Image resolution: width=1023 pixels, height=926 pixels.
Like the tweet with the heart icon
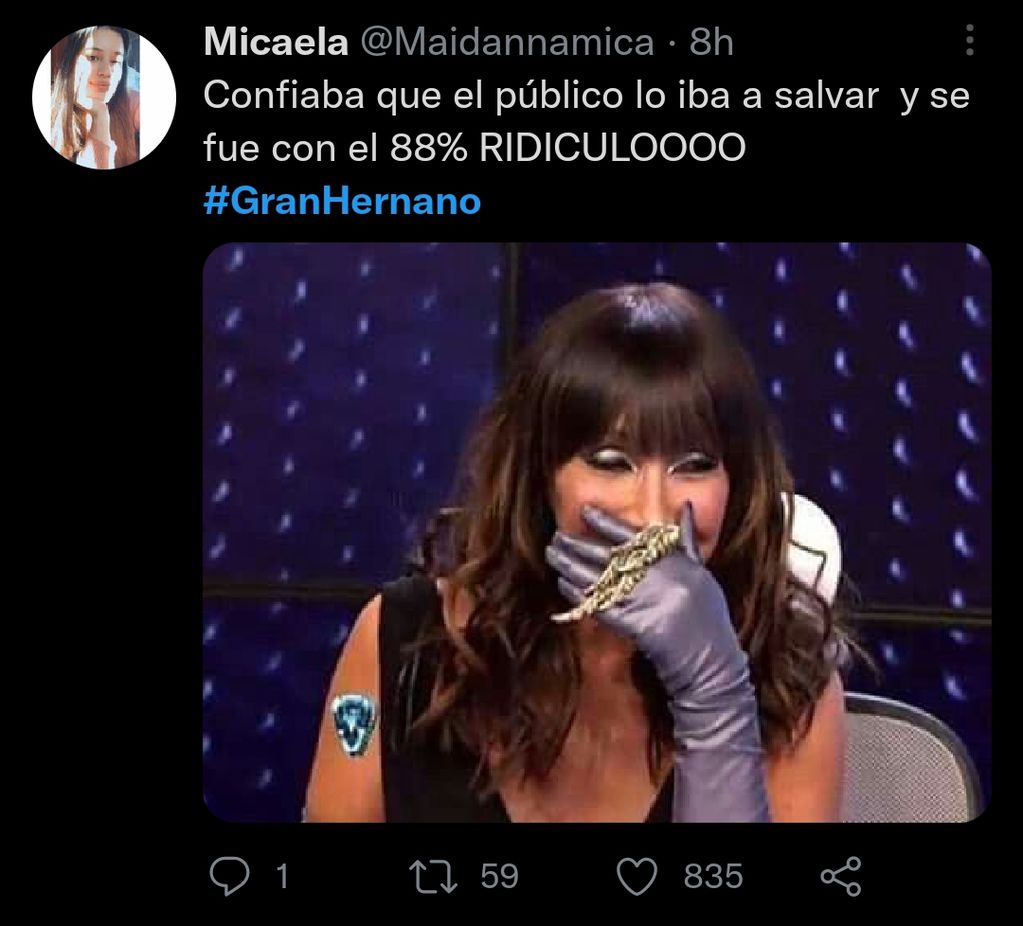(637, 876)
